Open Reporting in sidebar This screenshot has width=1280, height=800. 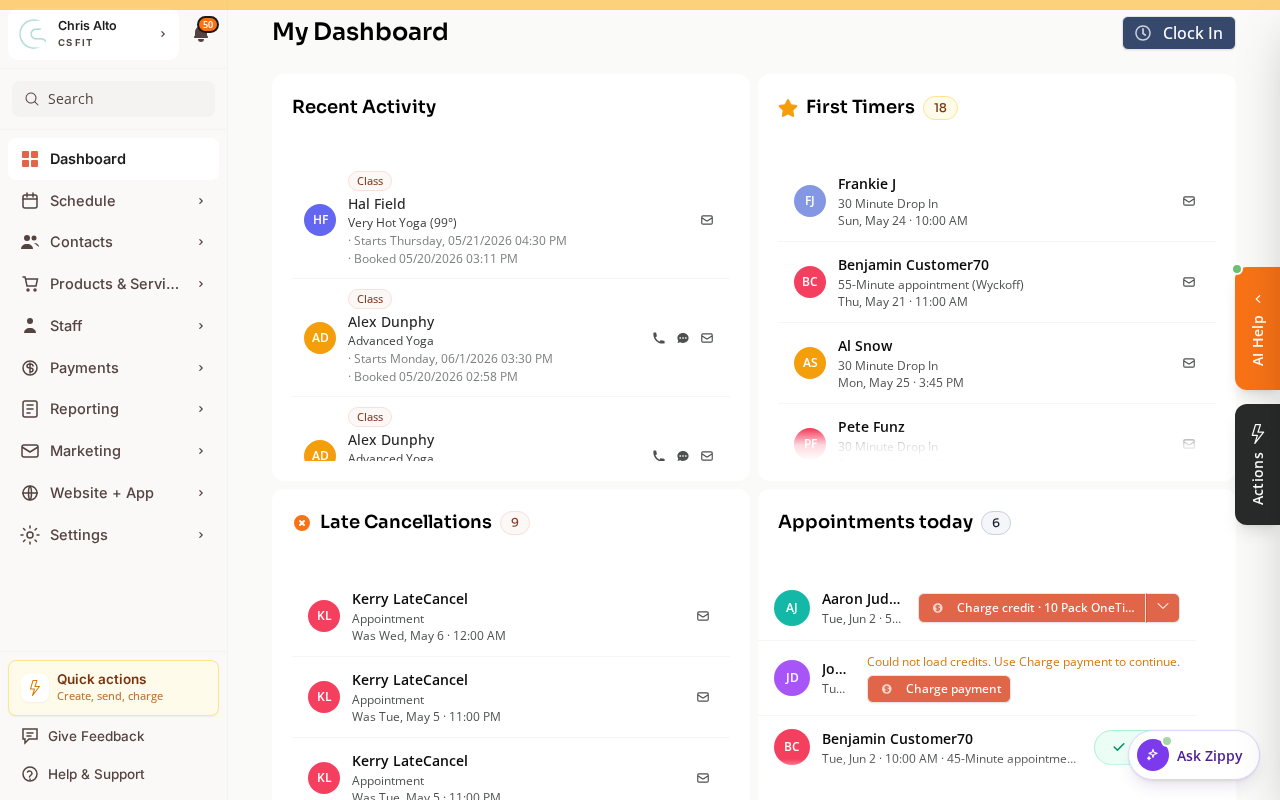tap(113, 409)
